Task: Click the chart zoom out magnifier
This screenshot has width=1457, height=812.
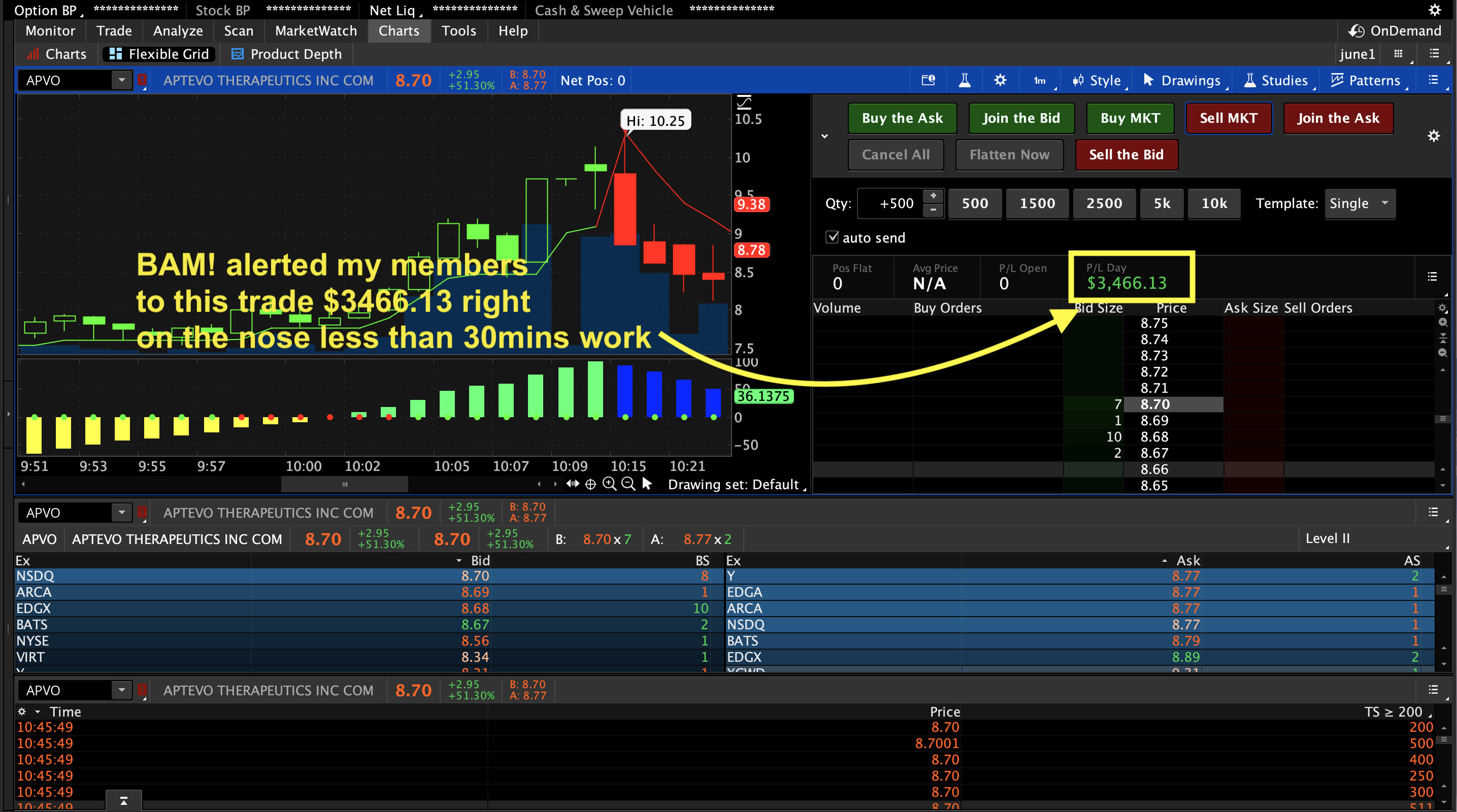Action: pos(628,484)
